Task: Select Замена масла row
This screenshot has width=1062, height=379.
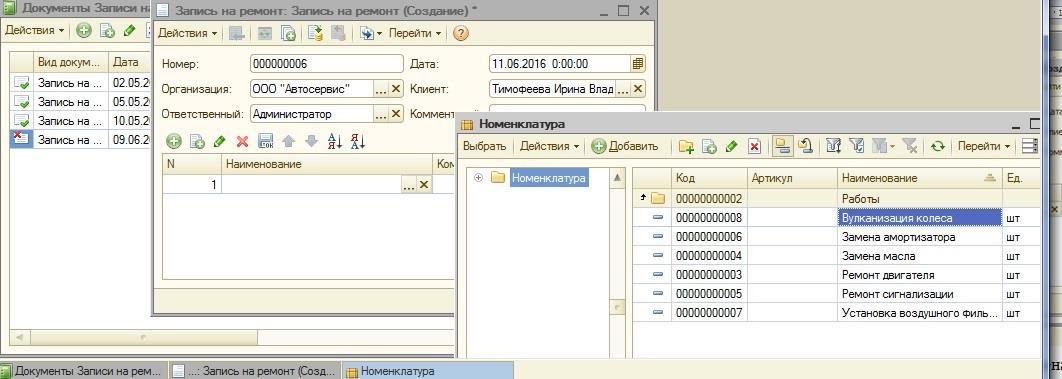Action: pyautogui.click(x=836, y=256)
